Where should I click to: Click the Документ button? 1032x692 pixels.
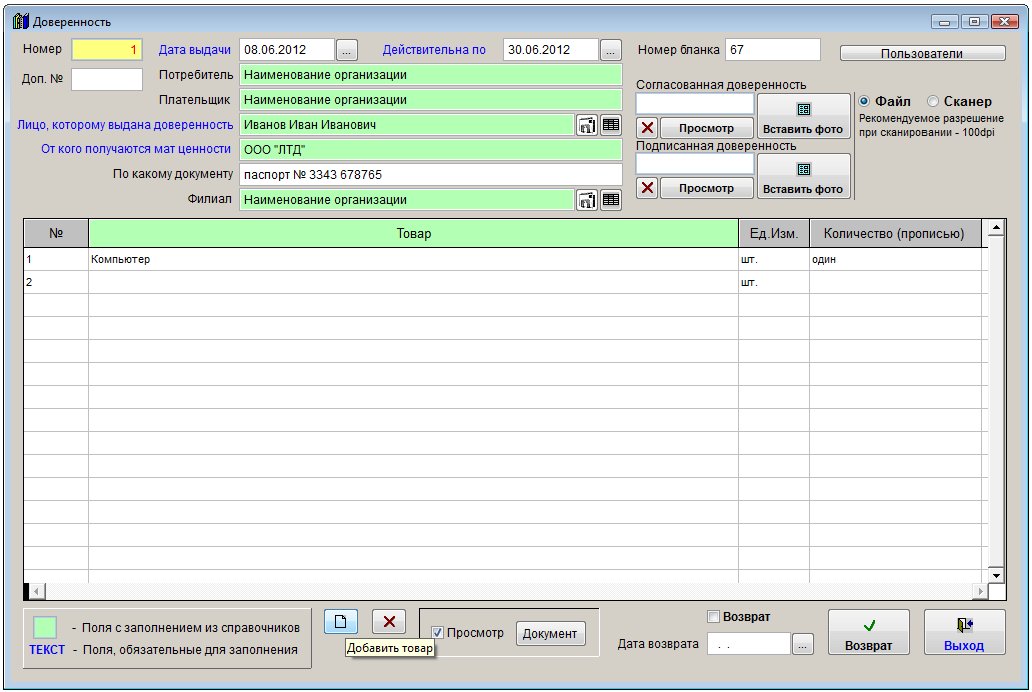[550, 633]
